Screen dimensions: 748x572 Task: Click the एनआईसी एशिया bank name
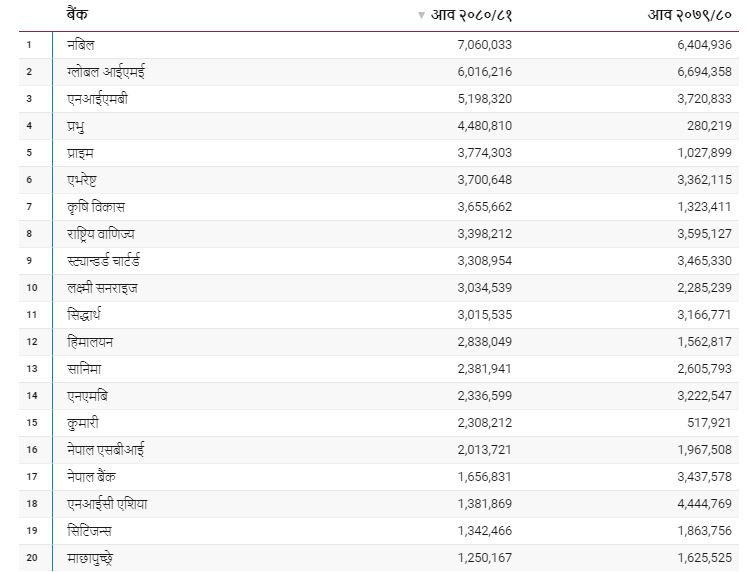pos(107,504)
